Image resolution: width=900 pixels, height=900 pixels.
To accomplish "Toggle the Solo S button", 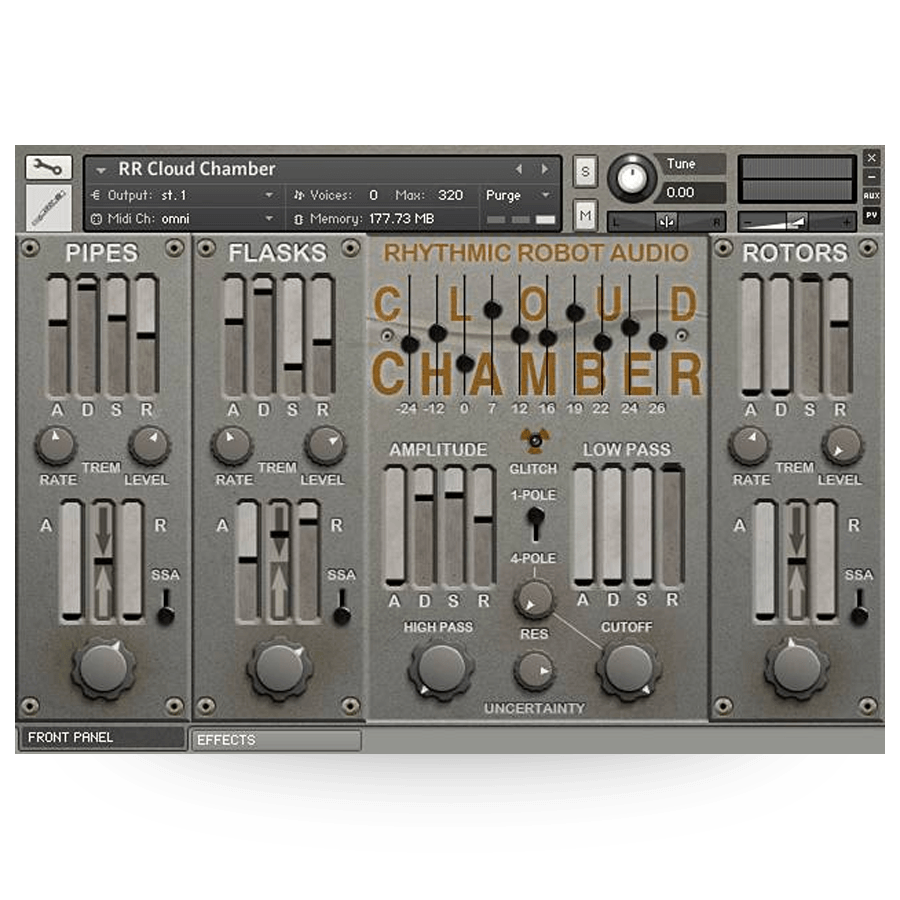I will [x=585, y=171].
